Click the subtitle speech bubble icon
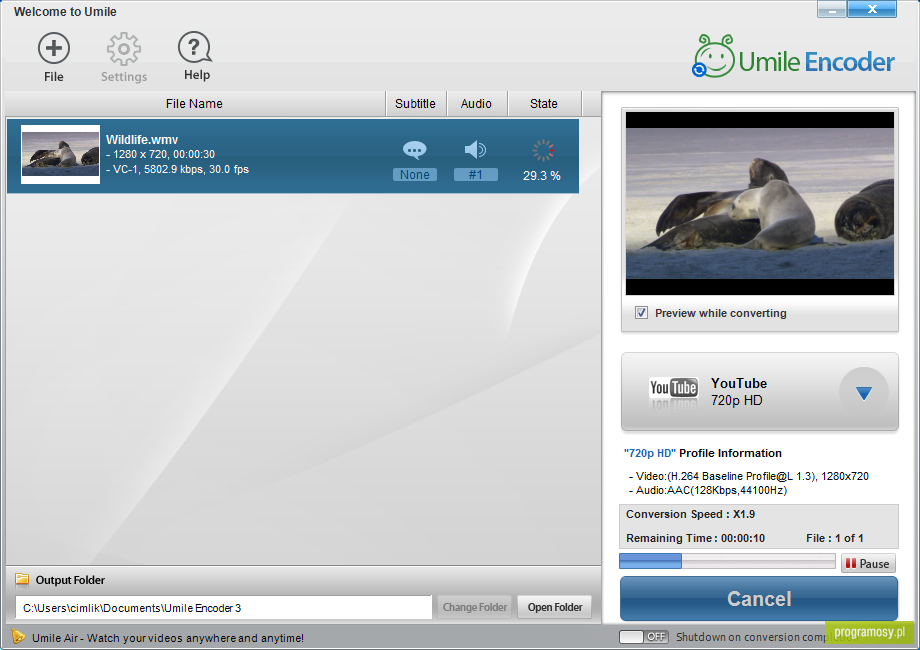920x650 pixels. 415,150
